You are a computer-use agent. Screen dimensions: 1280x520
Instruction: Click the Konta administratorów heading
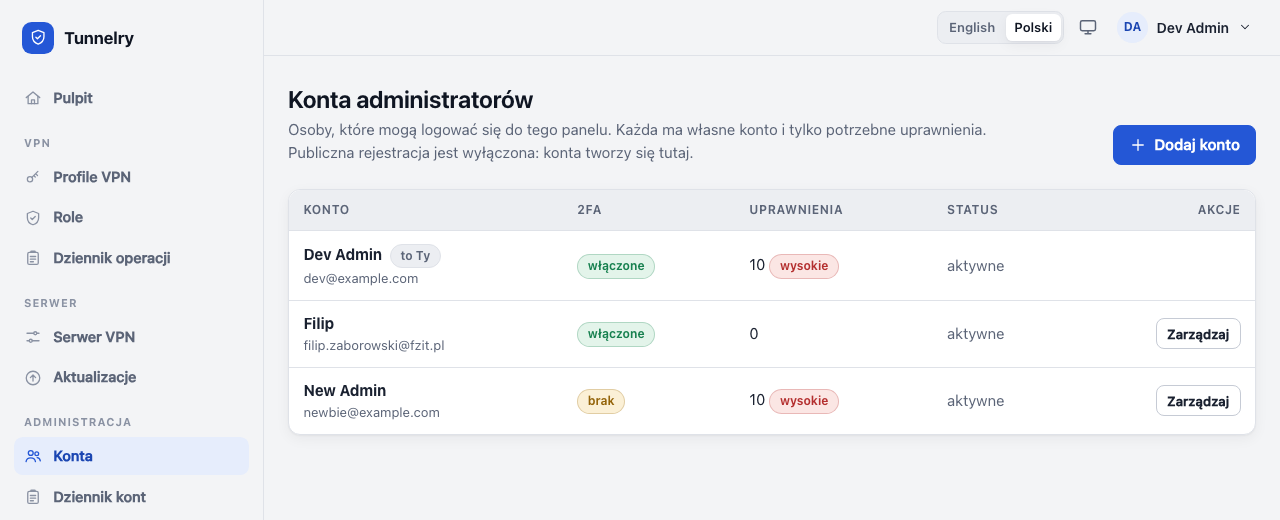coord(410,100)
